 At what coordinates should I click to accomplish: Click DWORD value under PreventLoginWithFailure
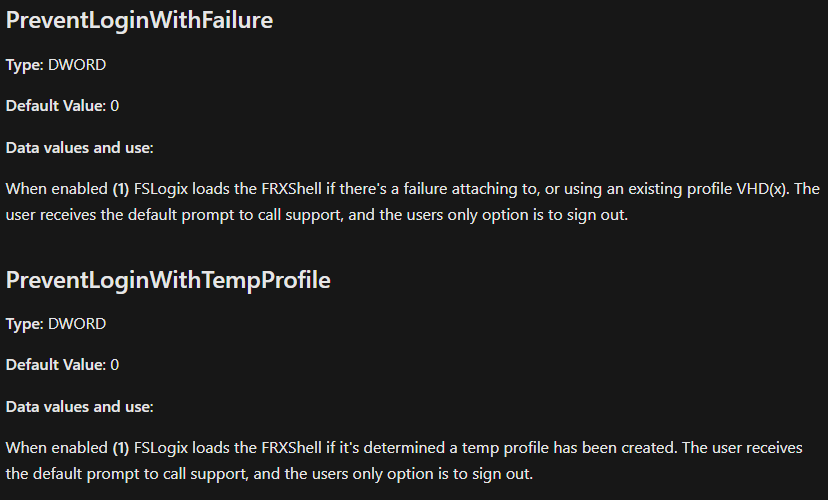click(77, 65)
